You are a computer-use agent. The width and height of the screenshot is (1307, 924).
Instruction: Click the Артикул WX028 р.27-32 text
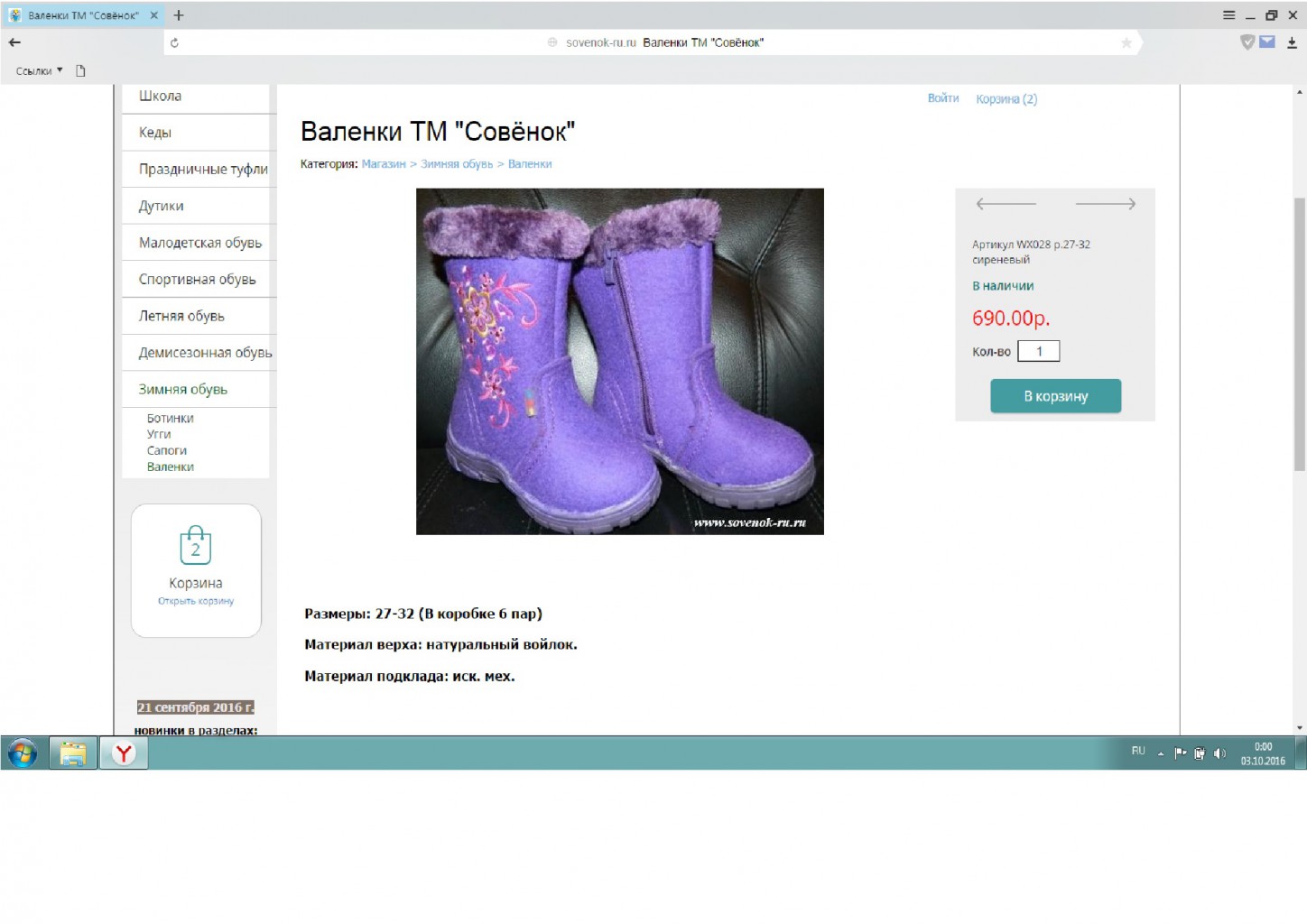1031,245
